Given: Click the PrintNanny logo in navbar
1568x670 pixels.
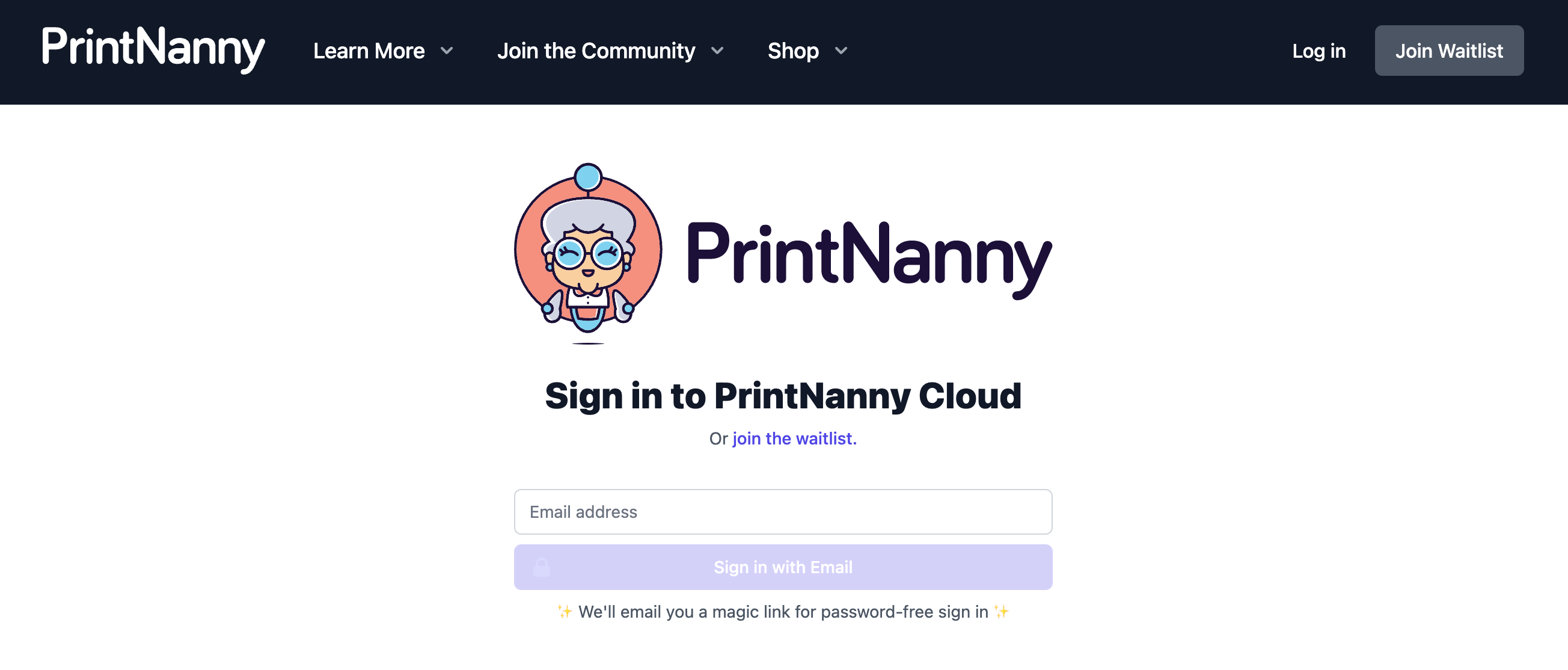Looking at the screenshot, I should [153, 50].
